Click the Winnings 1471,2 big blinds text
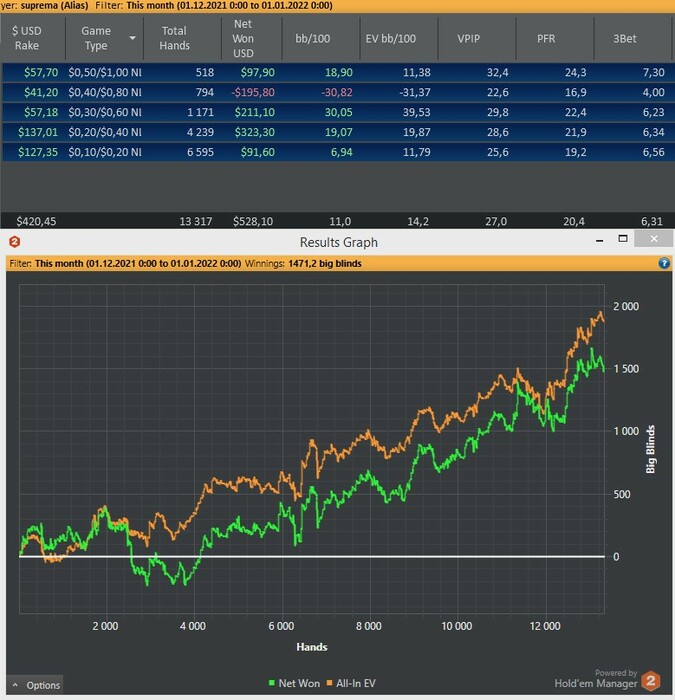The height and width of the screenshot is (700, 675). (303, 263)
